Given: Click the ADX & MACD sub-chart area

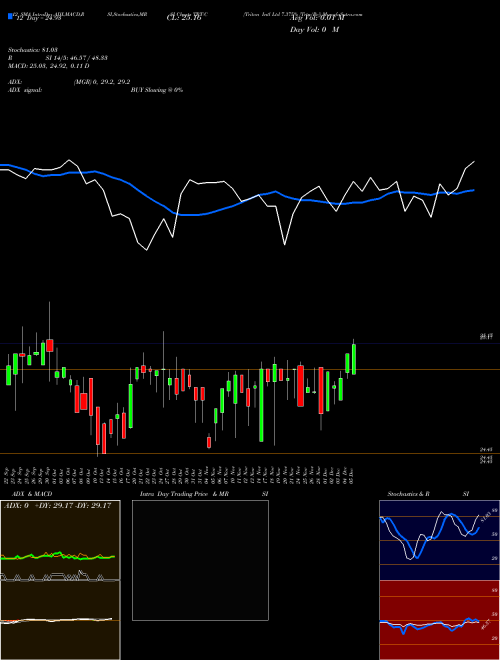Looking at the screenshot, I should 60,580.
